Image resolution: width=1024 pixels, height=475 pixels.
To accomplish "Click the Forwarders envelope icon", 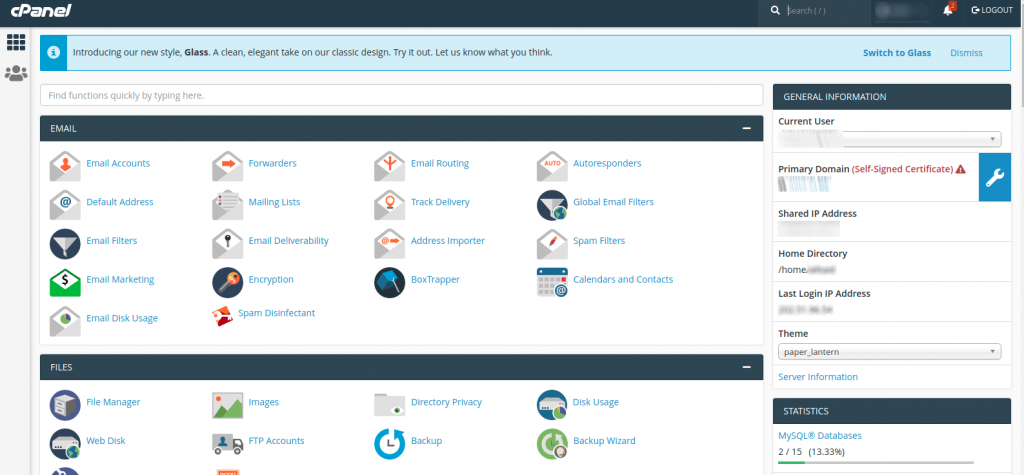I will coord(227,164).
